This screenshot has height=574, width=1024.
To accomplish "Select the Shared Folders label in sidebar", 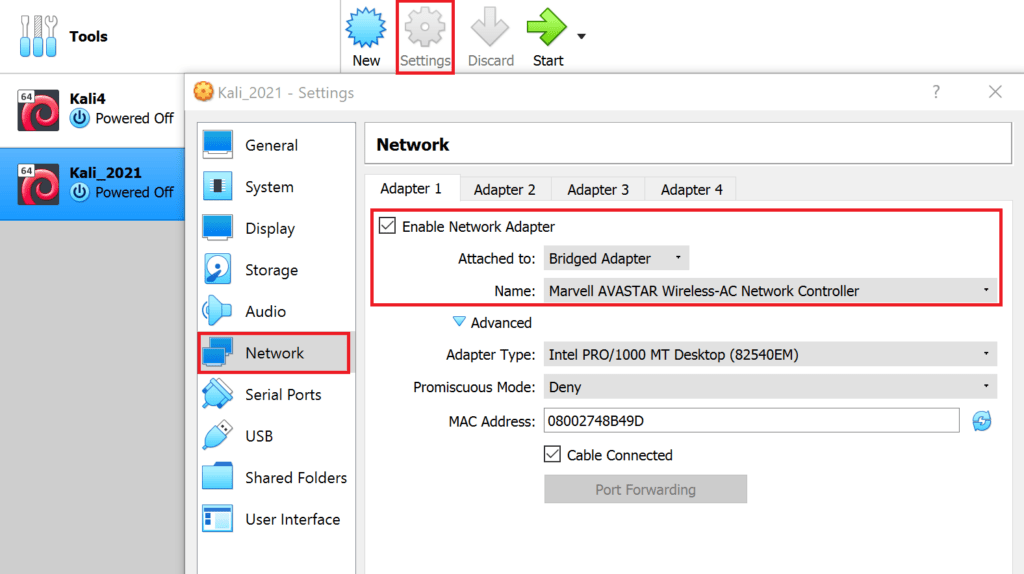I will (296, 478).
